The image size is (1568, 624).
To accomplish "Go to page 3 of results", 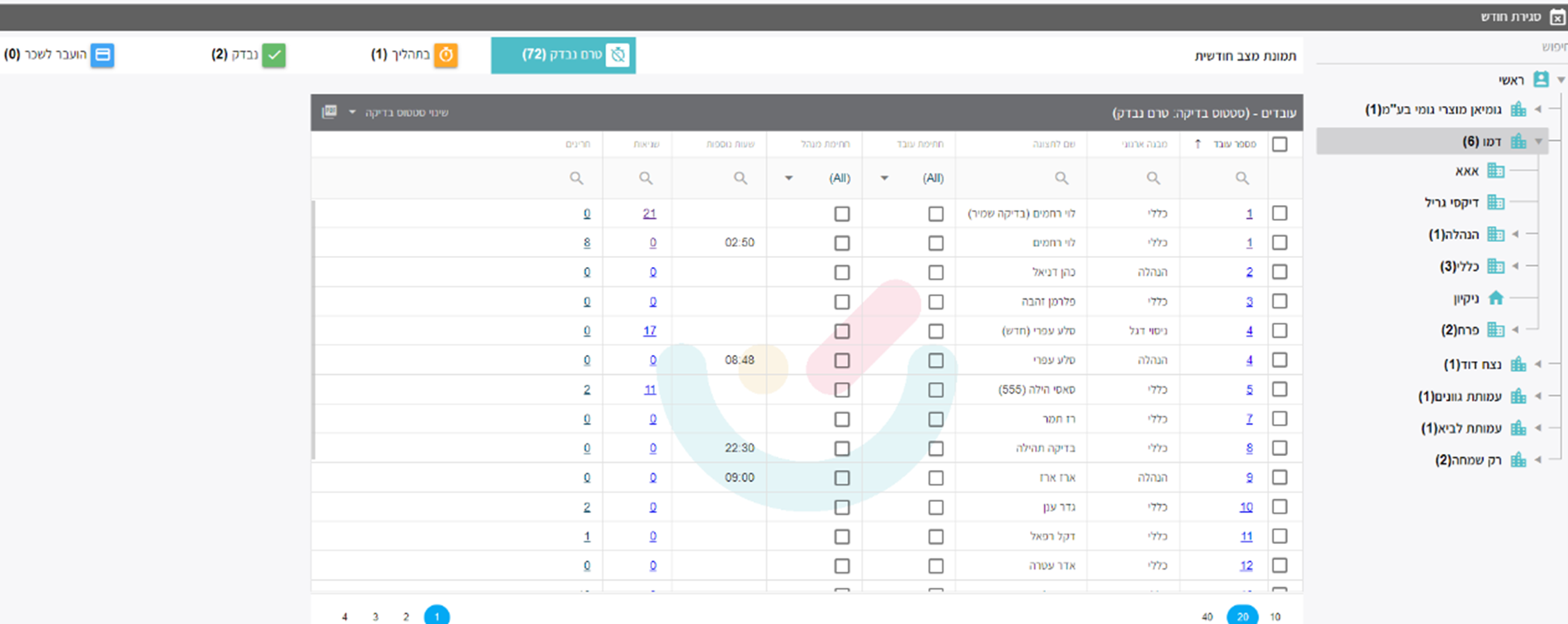I will pos(376,616).
